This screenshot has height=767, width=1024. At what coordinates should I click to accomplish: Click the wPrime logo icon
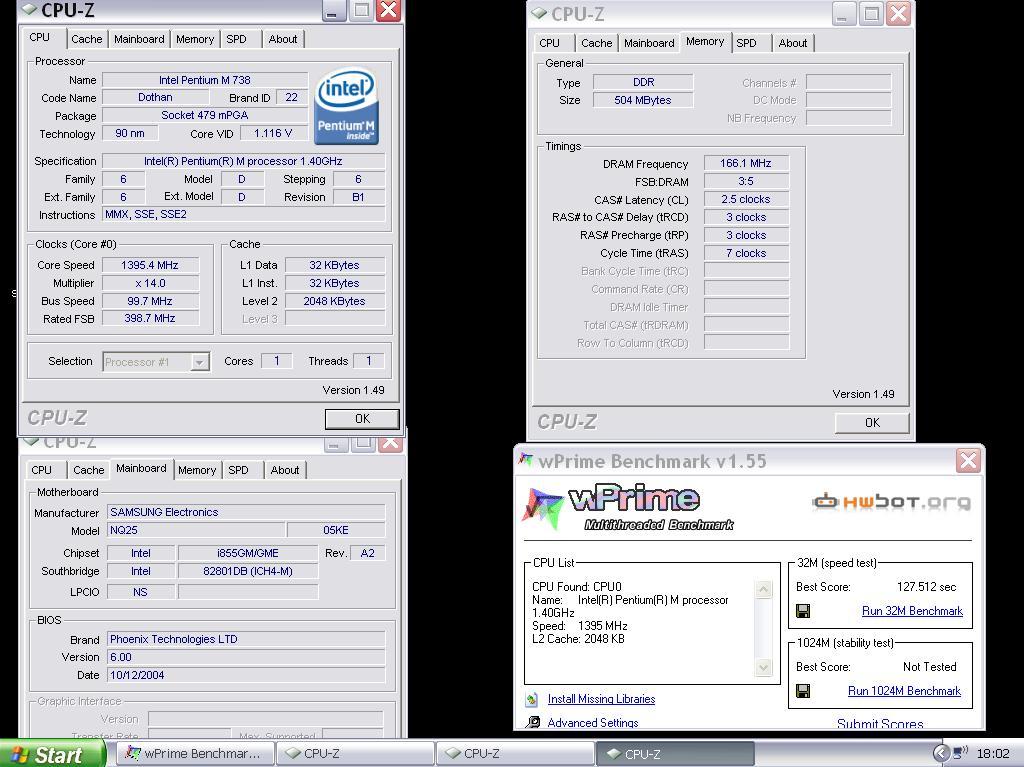tap(541, 508)
